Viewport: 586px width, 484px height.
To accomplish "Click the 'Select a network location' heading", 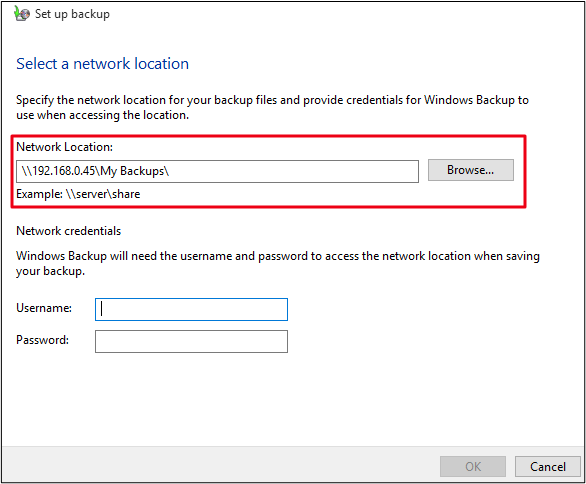I will point(102,64).
